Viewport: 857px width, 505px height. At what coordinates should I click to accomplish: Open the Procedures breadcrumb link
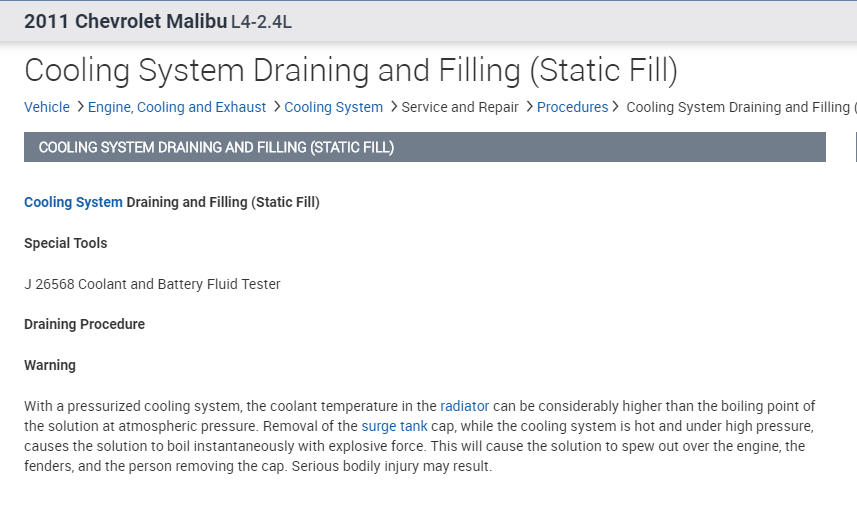click(x=572, y=107)
